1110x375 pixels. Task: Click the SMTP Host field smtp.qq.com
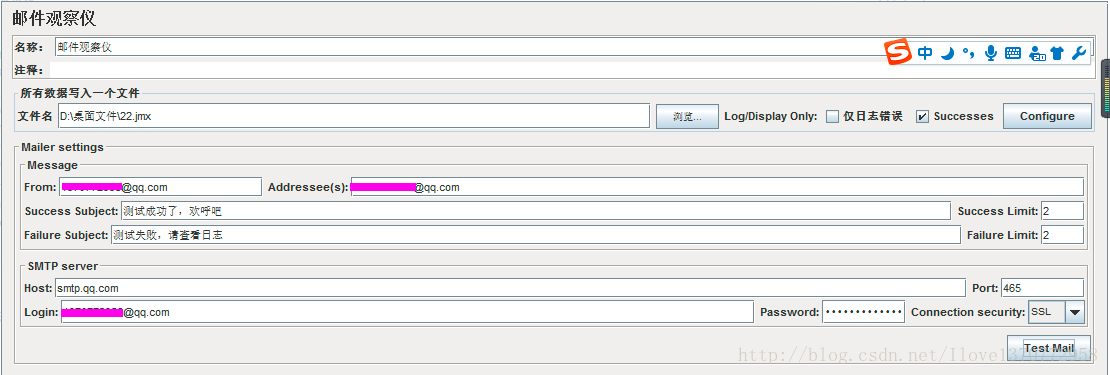(x=510, y=288)
